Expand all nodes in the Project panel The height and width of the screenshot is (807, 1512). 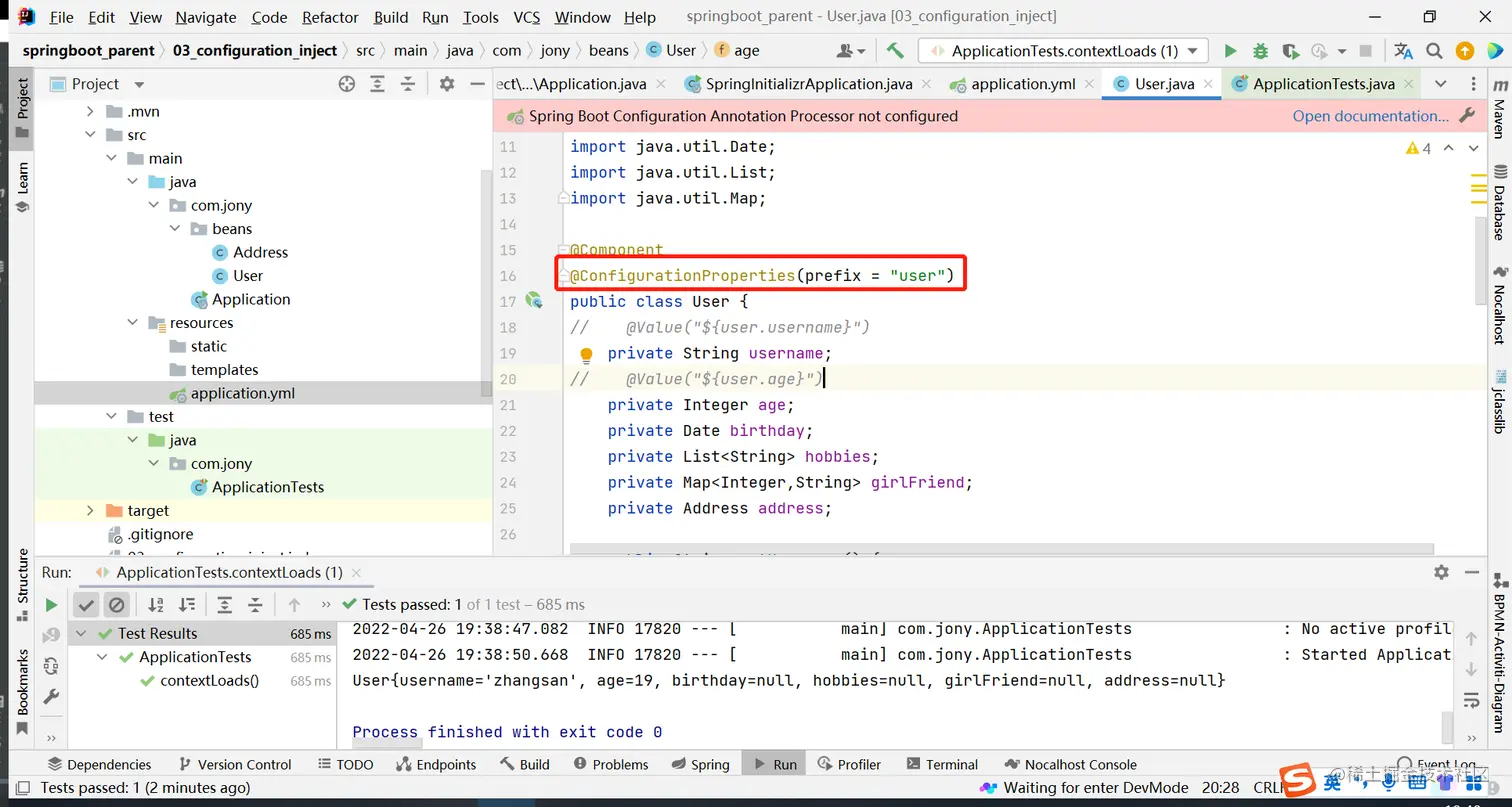pos(377,84)
